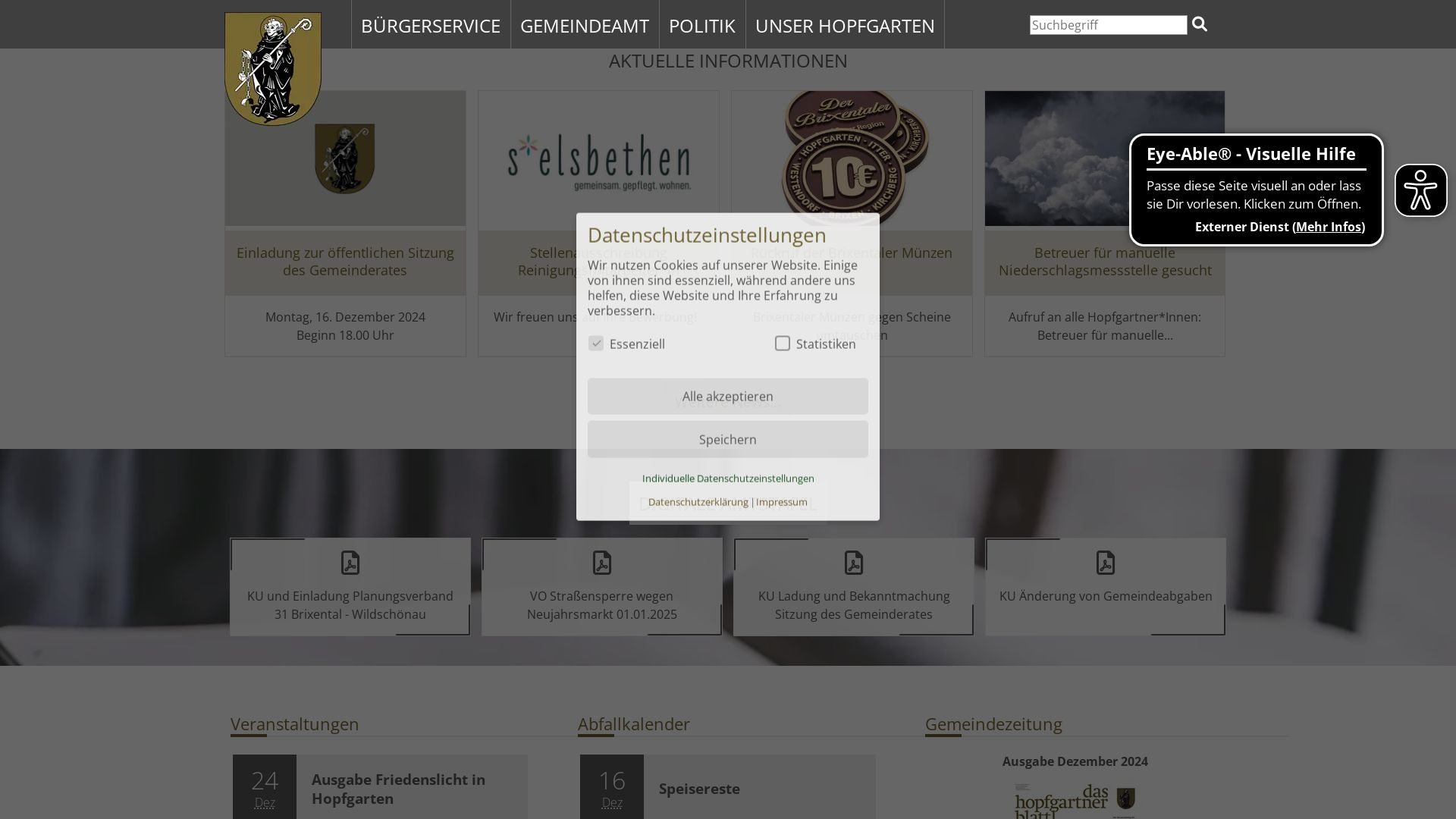Toggle the Essenziell cookie checkbox
Screen dimensions: 1456x819
pyautogui.click(x=596, y=344)
